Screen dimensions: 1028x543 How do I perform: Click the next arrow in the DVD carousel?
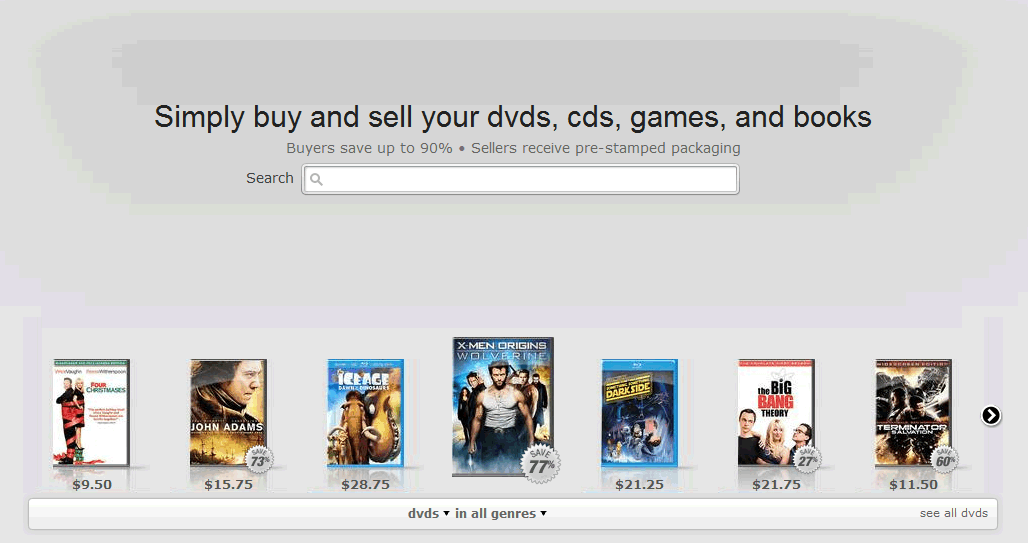[991, 415]
